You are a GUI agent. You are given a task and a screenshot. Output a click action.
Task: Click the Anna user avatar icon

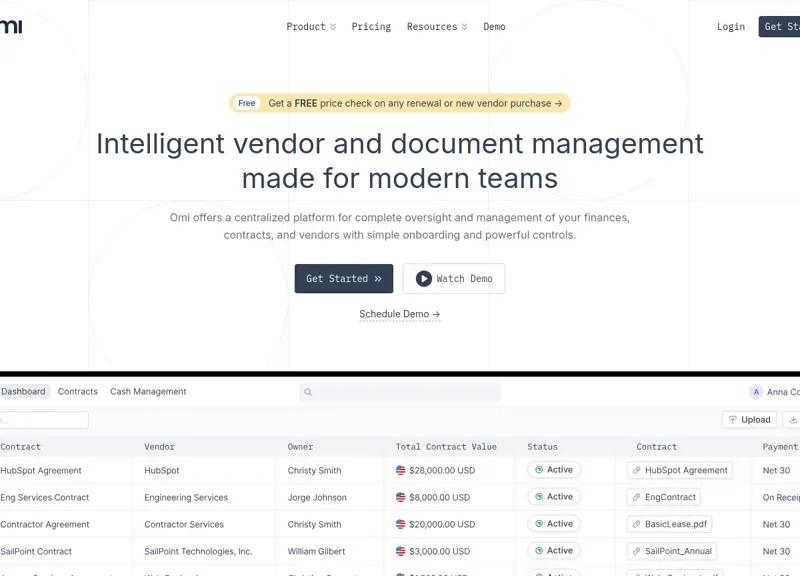756,392
